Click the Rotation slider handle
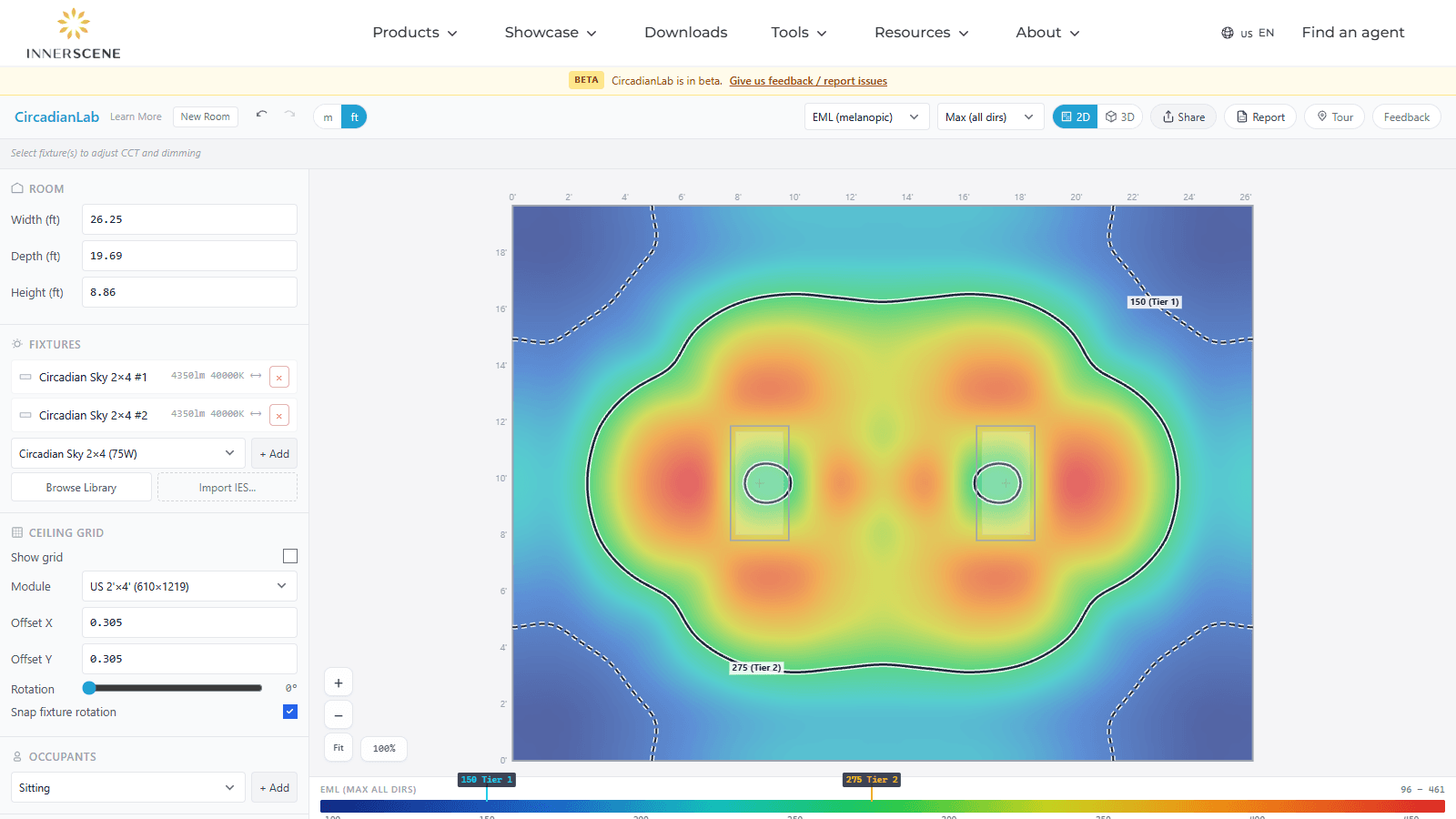 coord(89,688)
